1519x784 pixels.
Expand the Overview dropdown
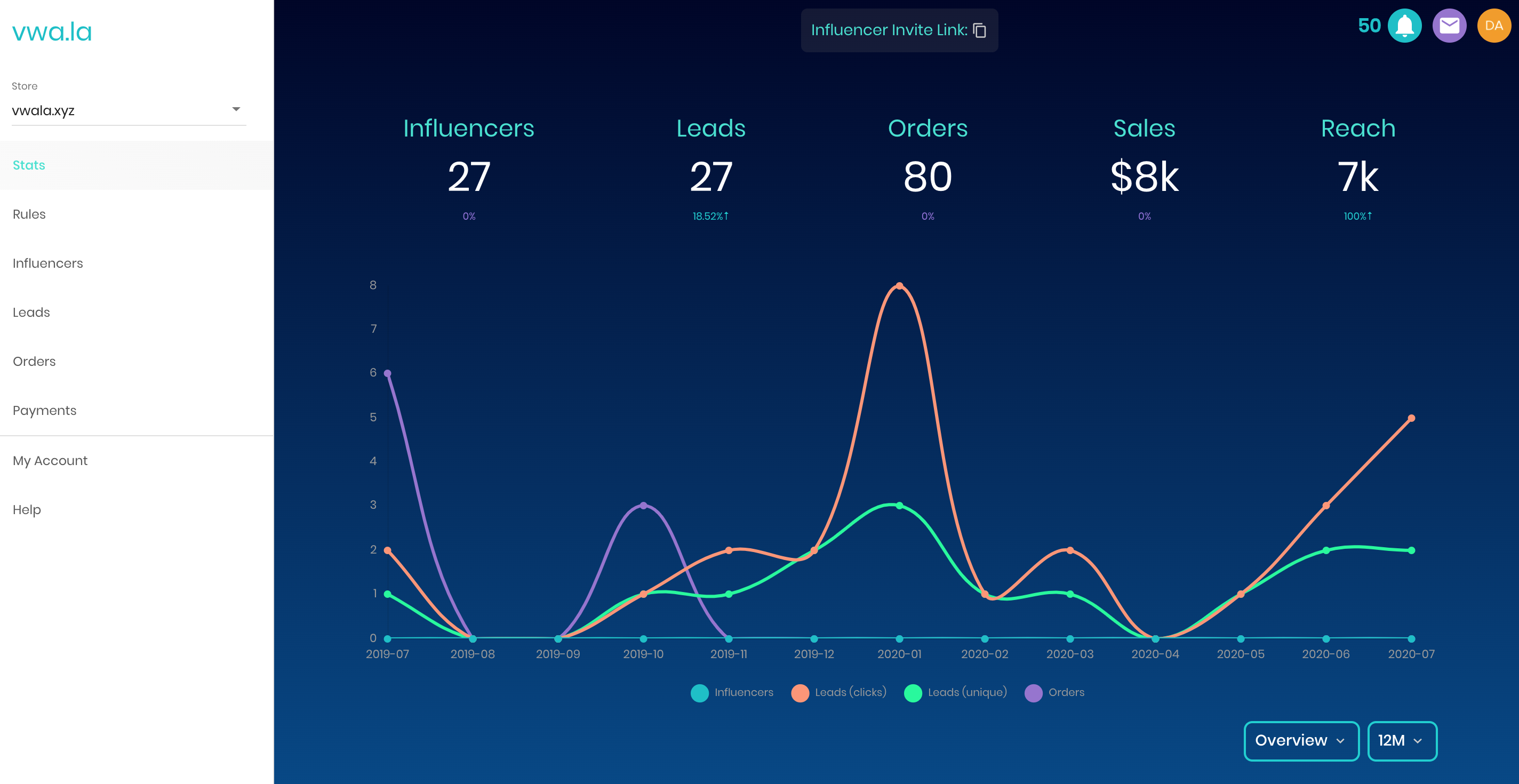click(x=1301, y=740)
